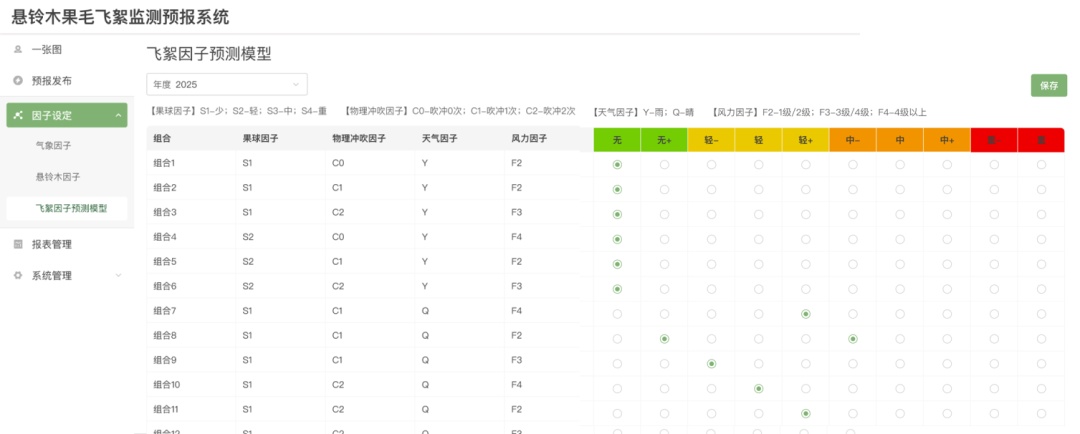The width and height of the screenshot is (1080, 434).
Task: Open the 气象因子 submenu item
Action: coord(53,146)
